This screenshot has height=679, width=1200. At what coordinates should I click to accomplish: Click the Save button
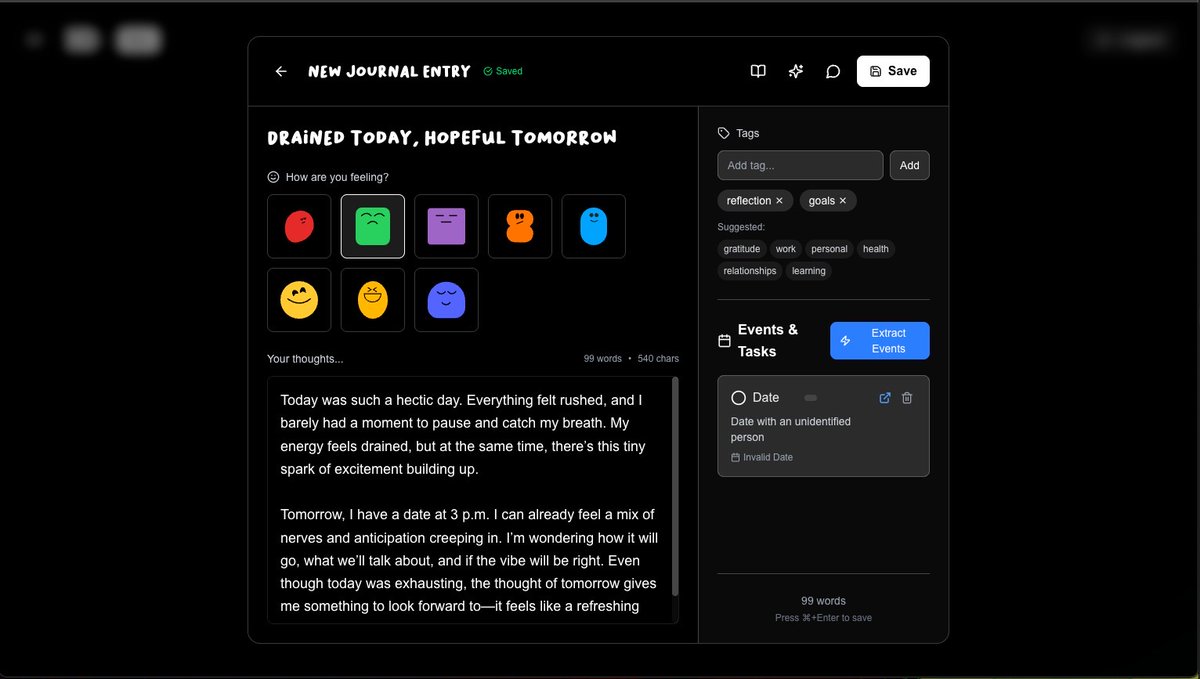[x=893, y=71]
